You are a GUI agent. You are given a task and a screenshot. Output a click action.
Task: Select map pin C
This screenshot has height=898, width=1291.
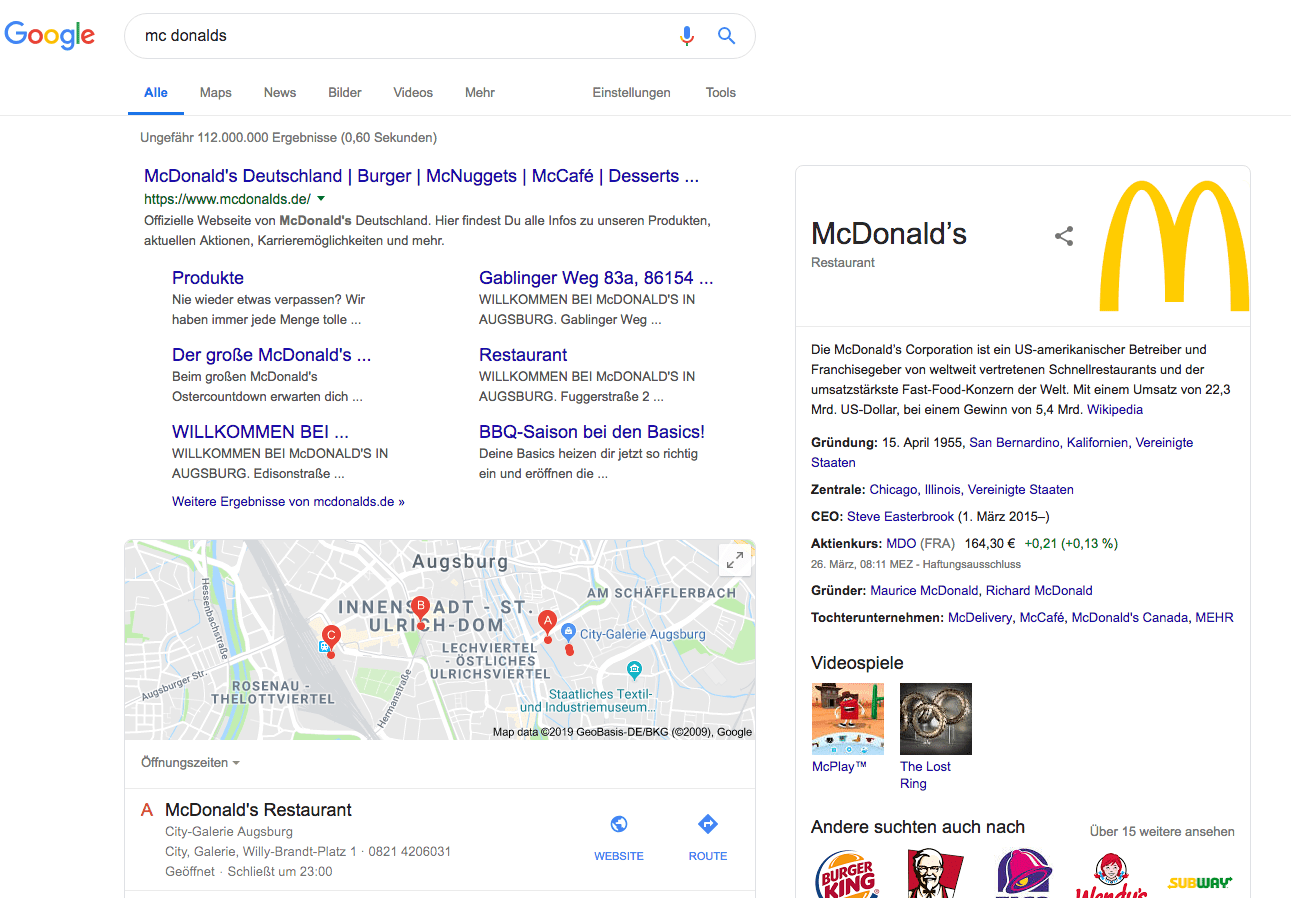tap(331, 638)
